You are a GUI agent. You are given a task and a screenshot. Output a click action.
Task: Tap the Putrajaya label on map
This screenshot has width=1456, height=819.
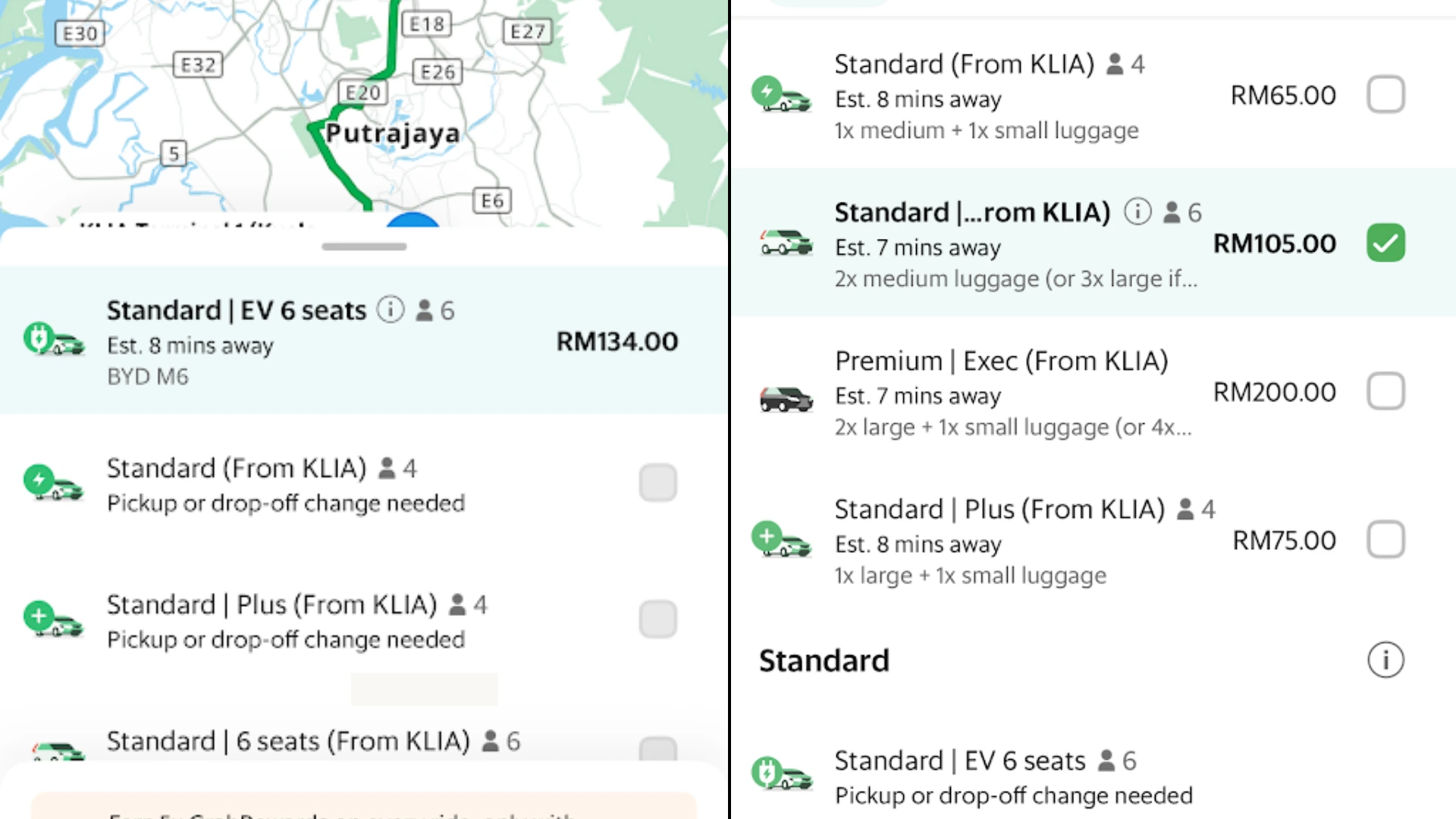(x=392, y=133)
